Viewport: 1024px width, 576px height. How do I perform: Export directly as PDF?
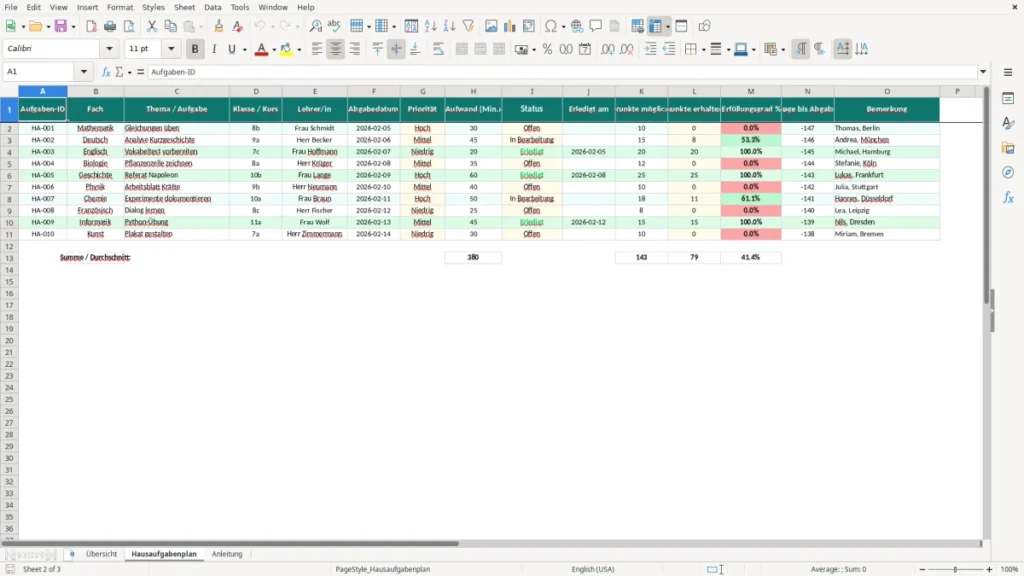(x=91, y=26)
